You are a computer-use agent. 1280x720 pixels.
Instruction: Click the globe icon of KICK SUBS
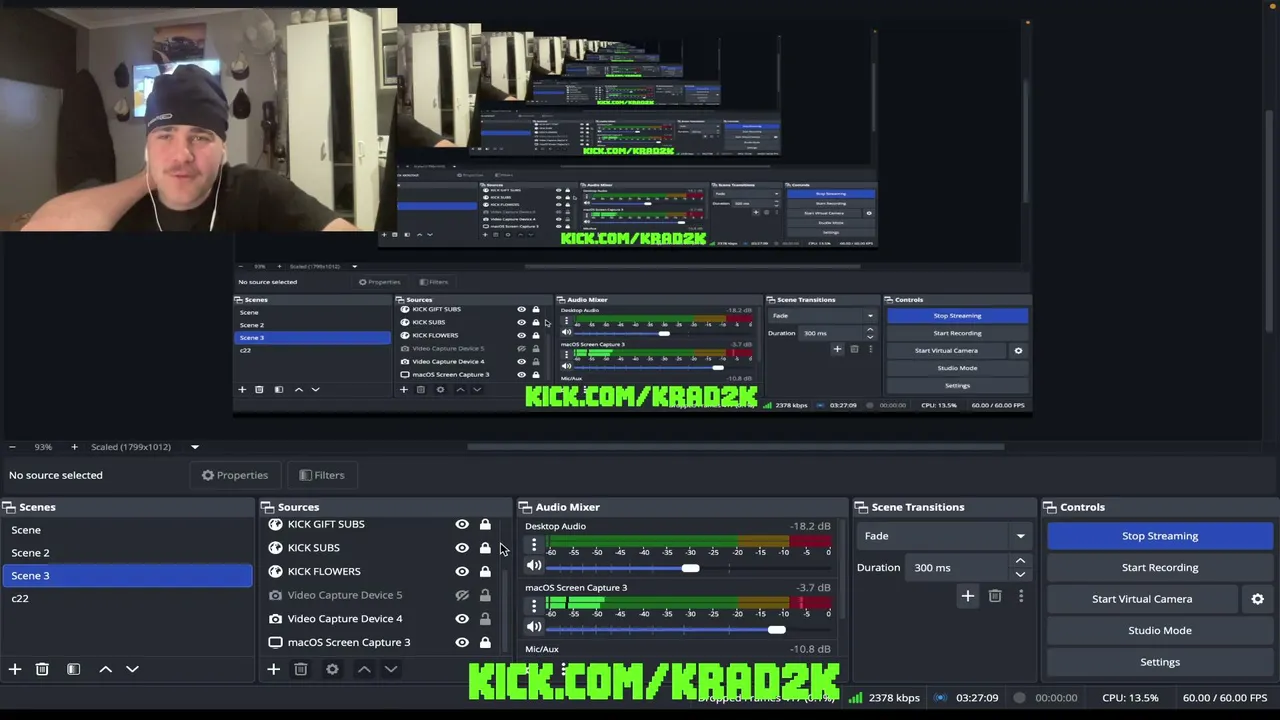275,548
